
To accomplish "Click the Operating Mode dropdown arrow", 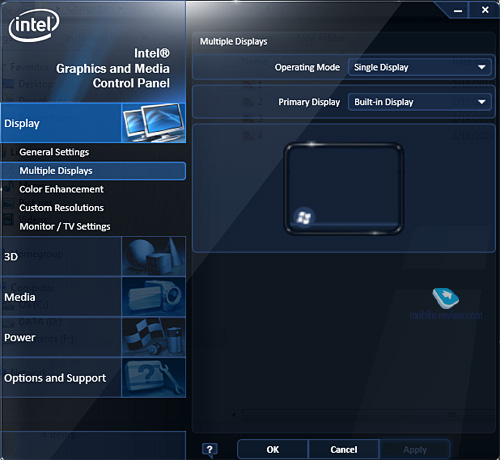I will (x=482, y=67).
